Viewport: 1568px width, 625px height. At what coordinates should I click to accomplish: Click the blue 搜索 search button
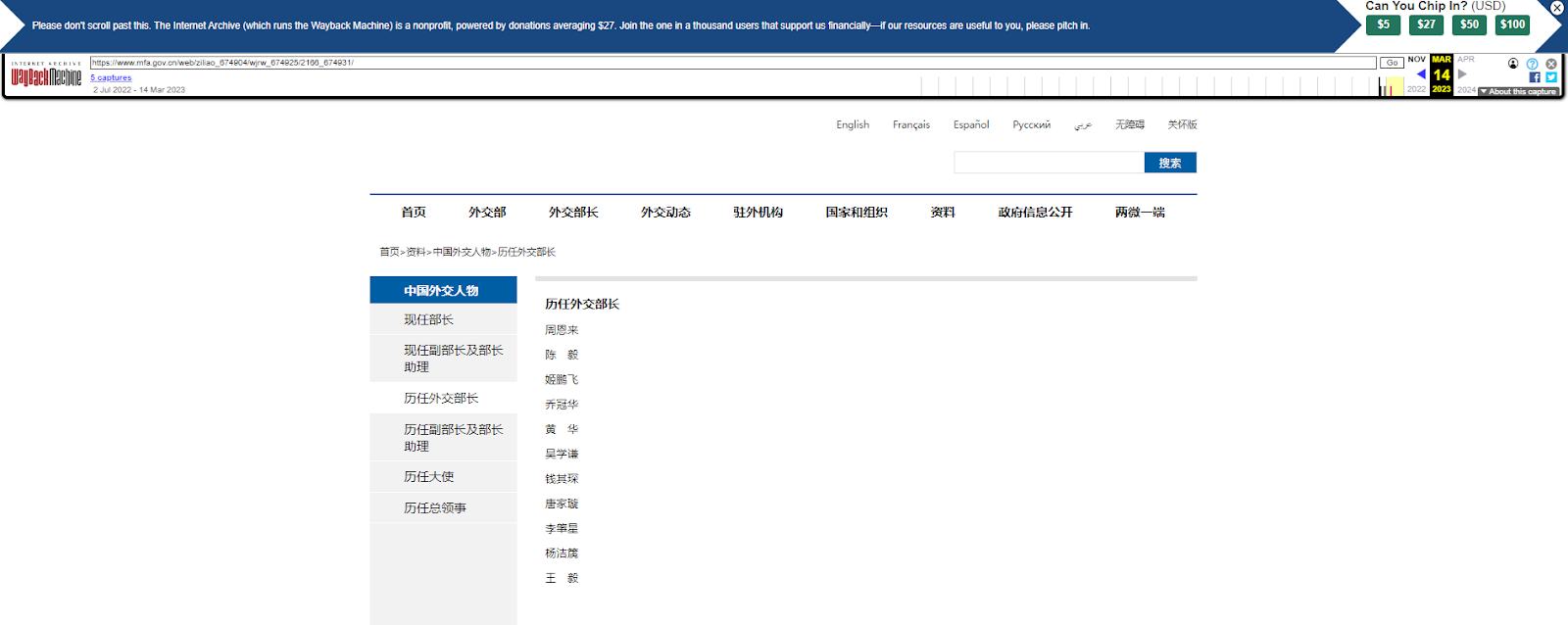tap(1170, 163)
